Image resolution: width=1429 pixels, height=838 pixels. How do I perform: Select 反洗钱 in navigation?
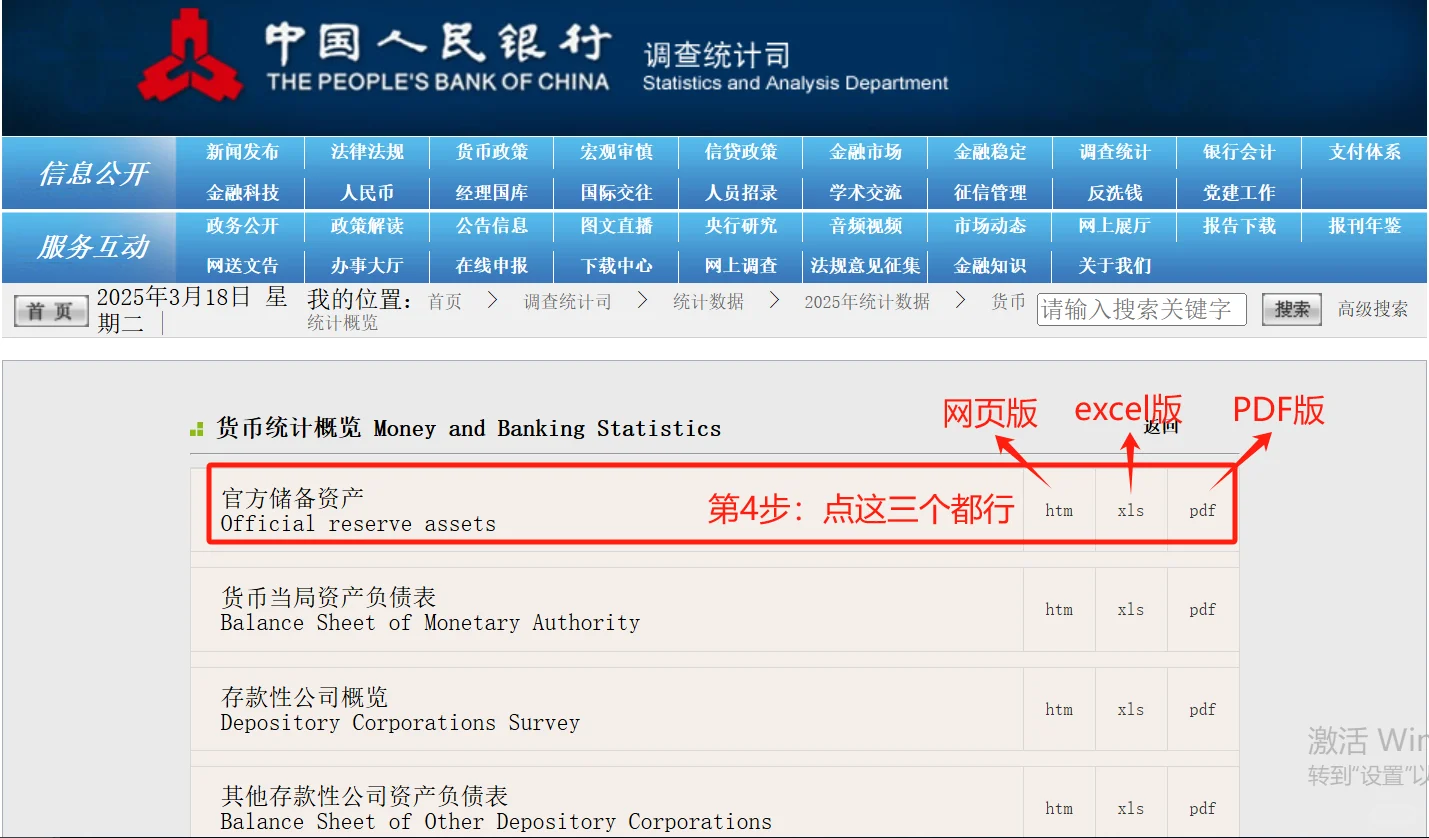1115,192
